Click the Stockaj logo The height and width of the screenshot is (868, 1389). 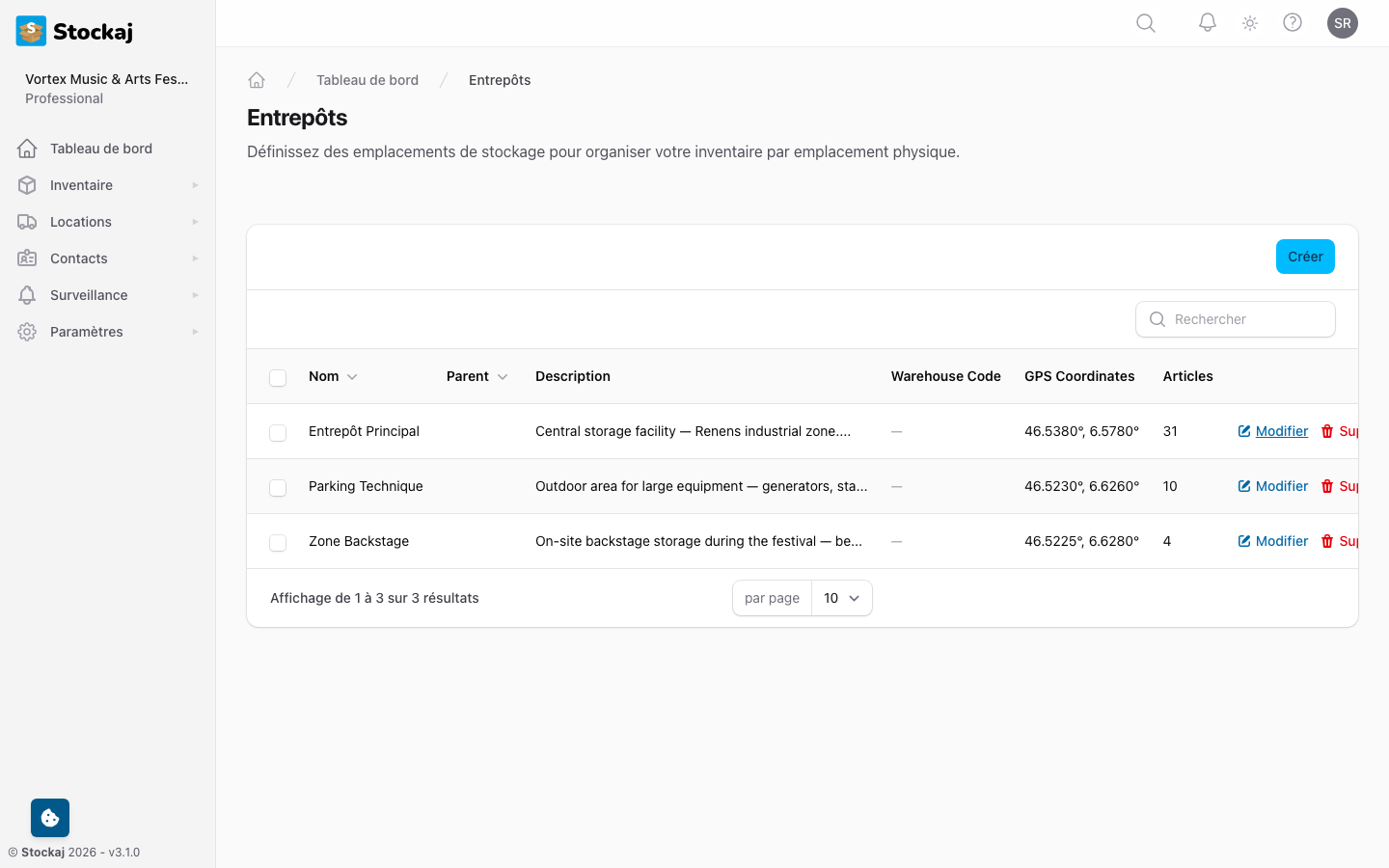75,31
